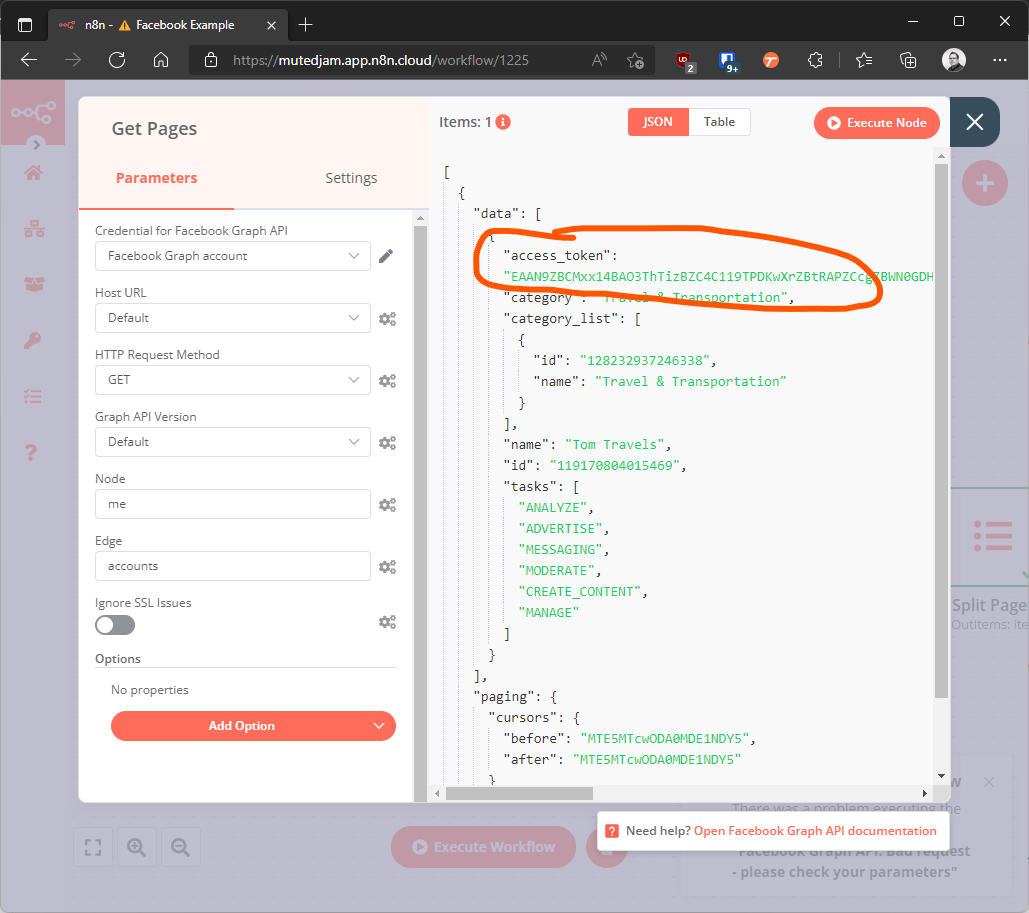Switch the response view to Table
Viewport: 1029px width, 913px height.
pos(719,121)
